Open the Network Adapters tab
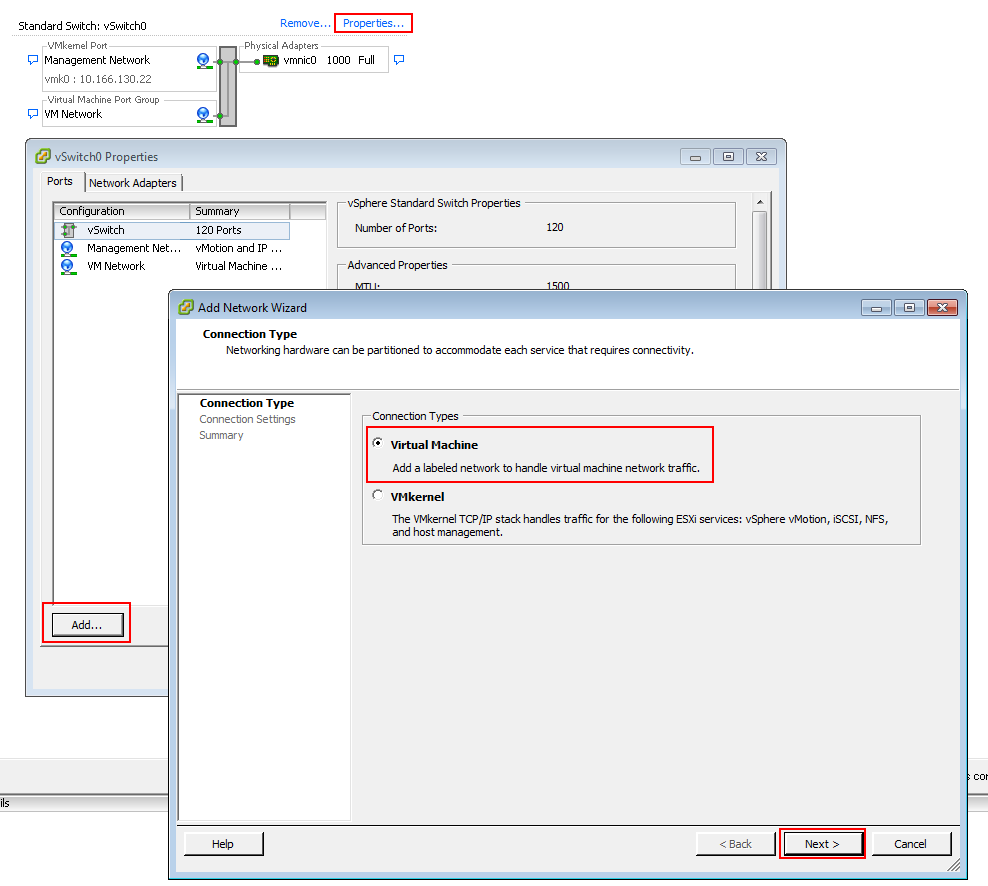 pyautogui.click(x=133, y=183)
